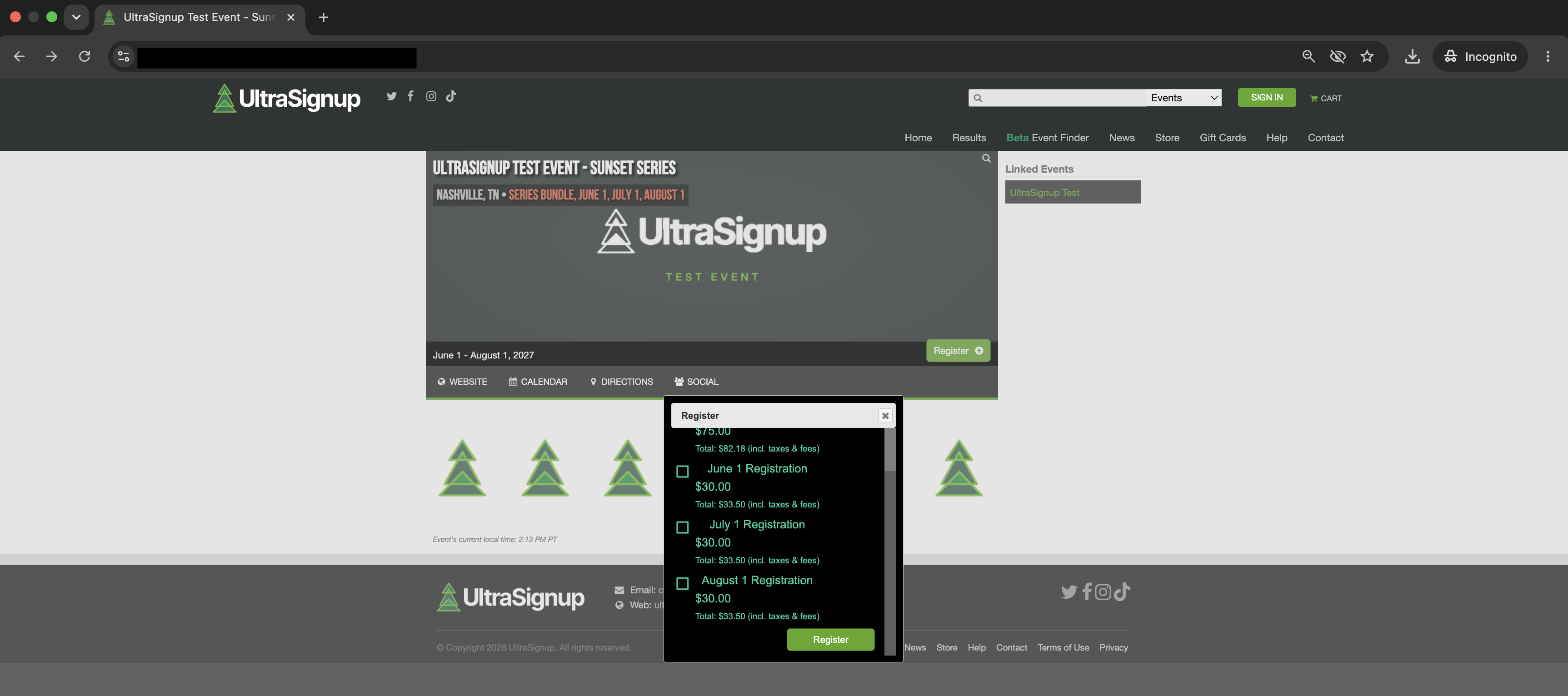The height and width of the screenshot is (696, 1568).
Task: Click the magnifier on event banner
Action: click(986, 158)
